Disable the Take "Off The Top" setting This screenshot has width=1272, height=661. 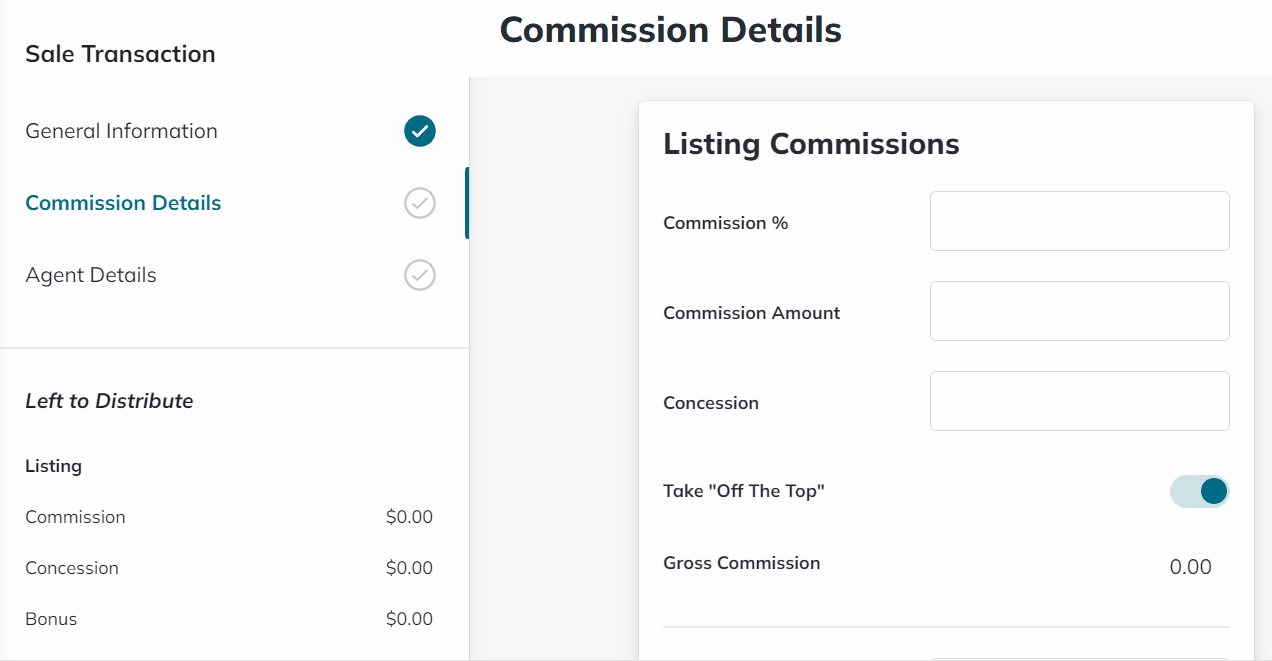coord(1199,491)
